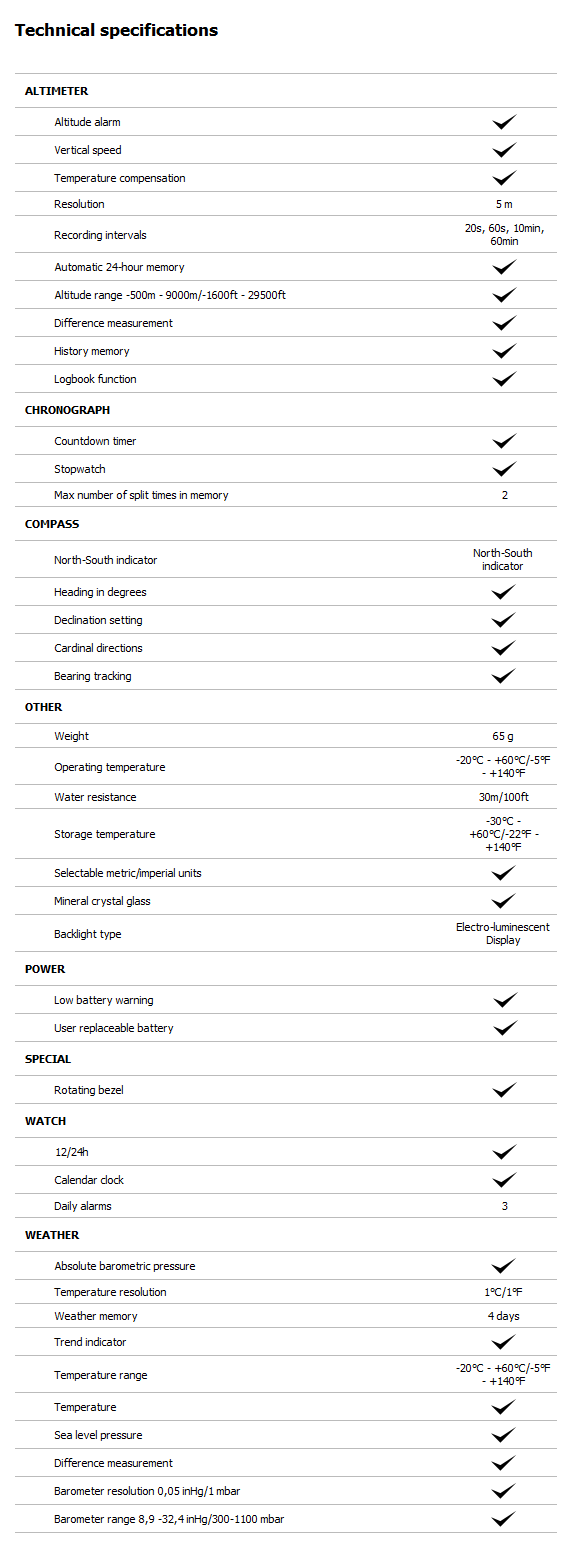Select the Weather memory 4 days value
572x1545 pixels.
coord(504,1316)
